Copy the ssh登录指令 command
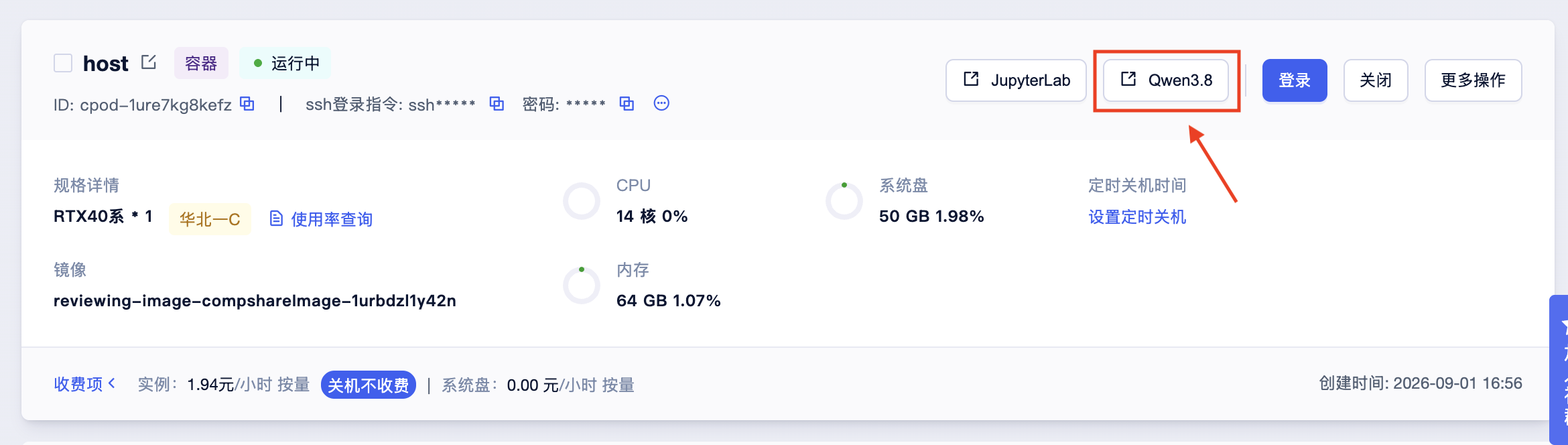The height and width of the screenshot is (445, 1568). (497, 104)
